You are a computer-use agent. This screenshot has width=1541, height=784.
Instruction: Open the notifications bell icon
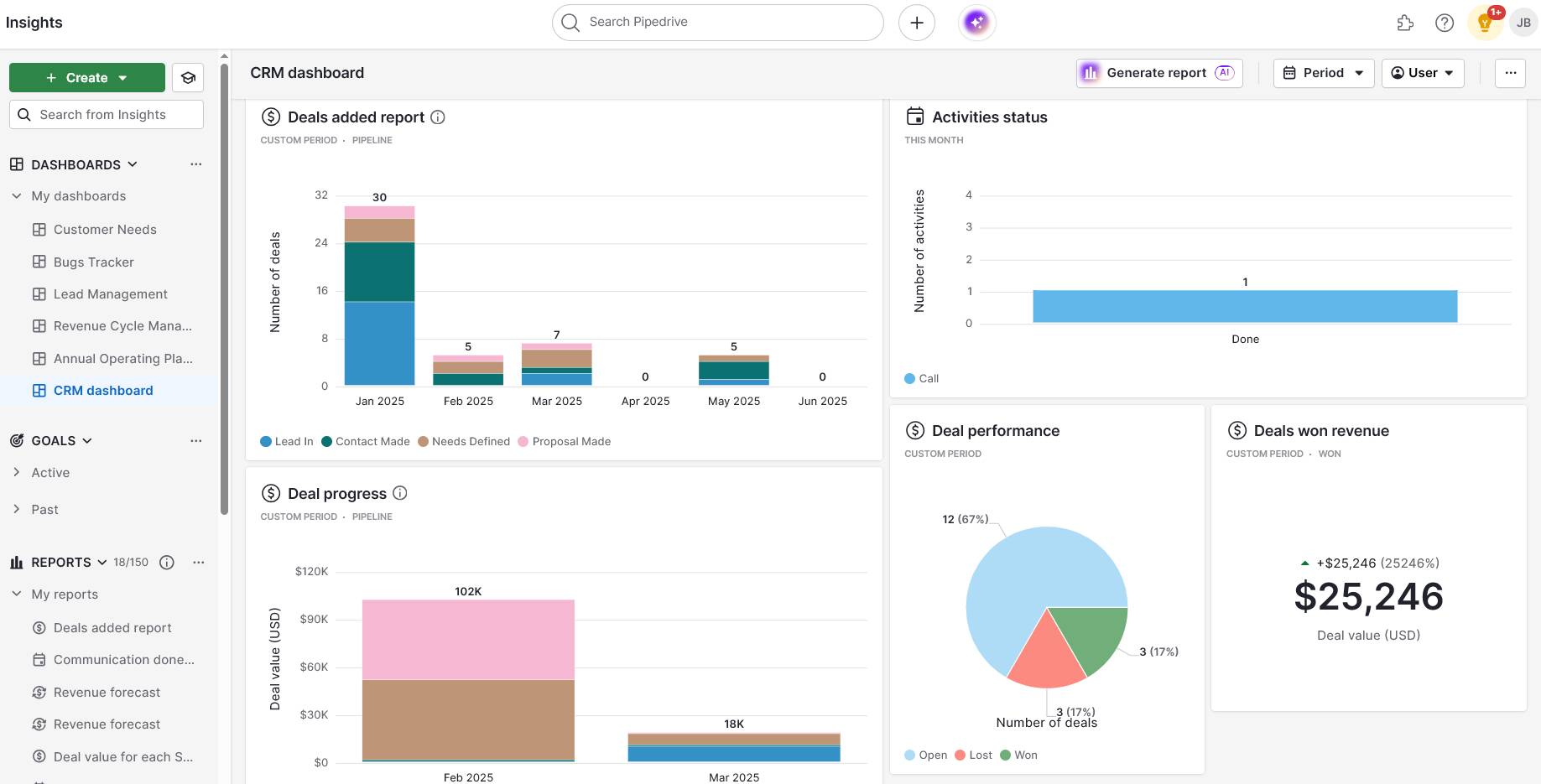(x=1483, y=22)
